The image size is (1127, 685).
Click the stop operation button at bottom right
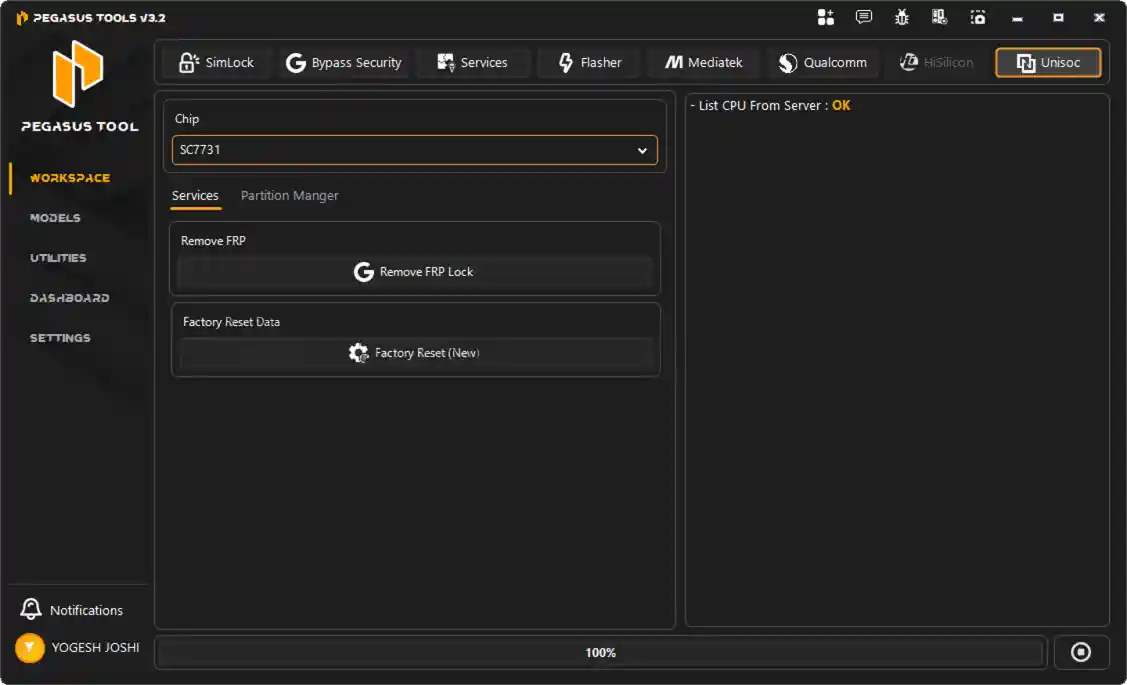point(1081,652)
